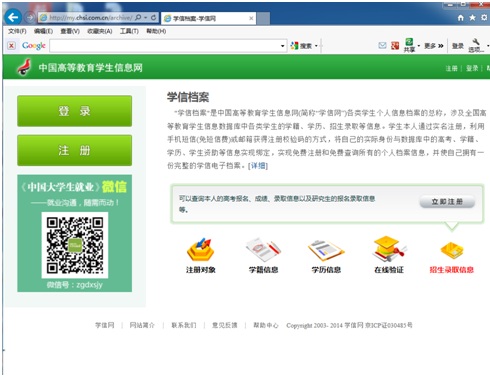
Task: Expand the address bar dropdown arrow
Action: pos(146,17)
